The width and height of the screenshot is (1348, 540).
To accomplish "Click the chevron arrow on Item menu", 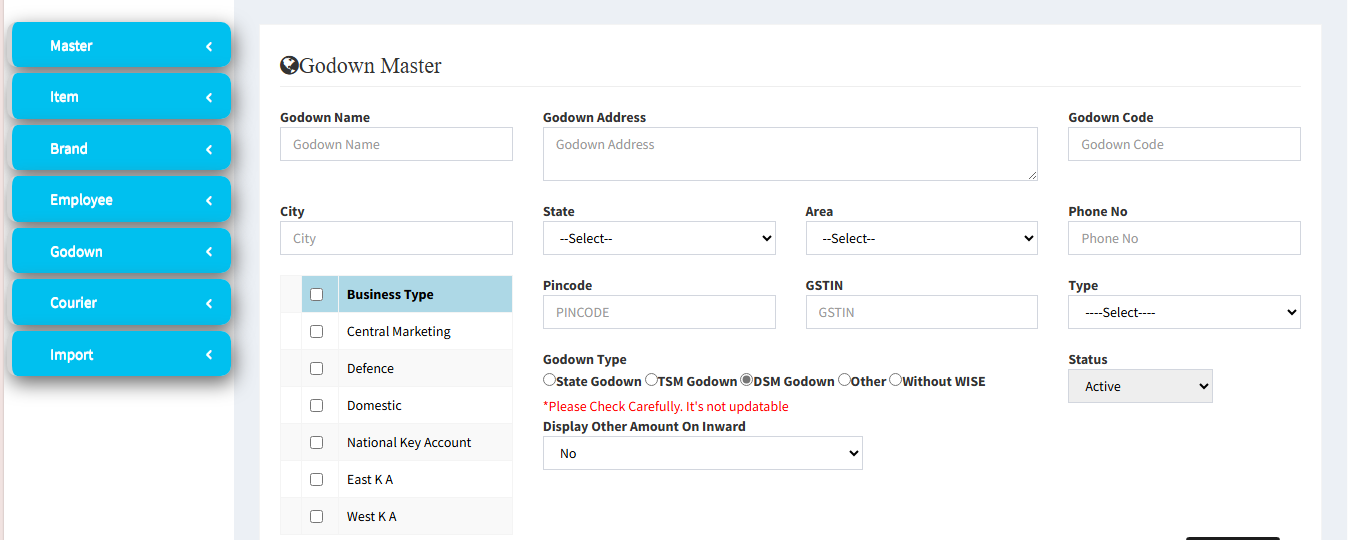I will click(209, 97).
